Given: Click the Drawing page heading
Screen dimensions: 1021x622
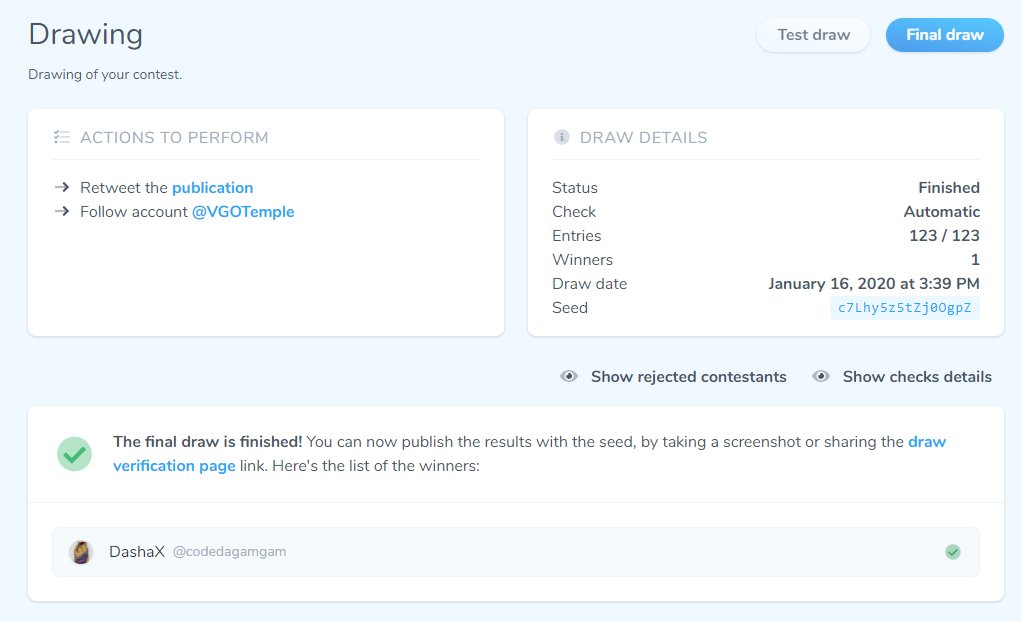Looking at the screenshot, I should point(85,35).
